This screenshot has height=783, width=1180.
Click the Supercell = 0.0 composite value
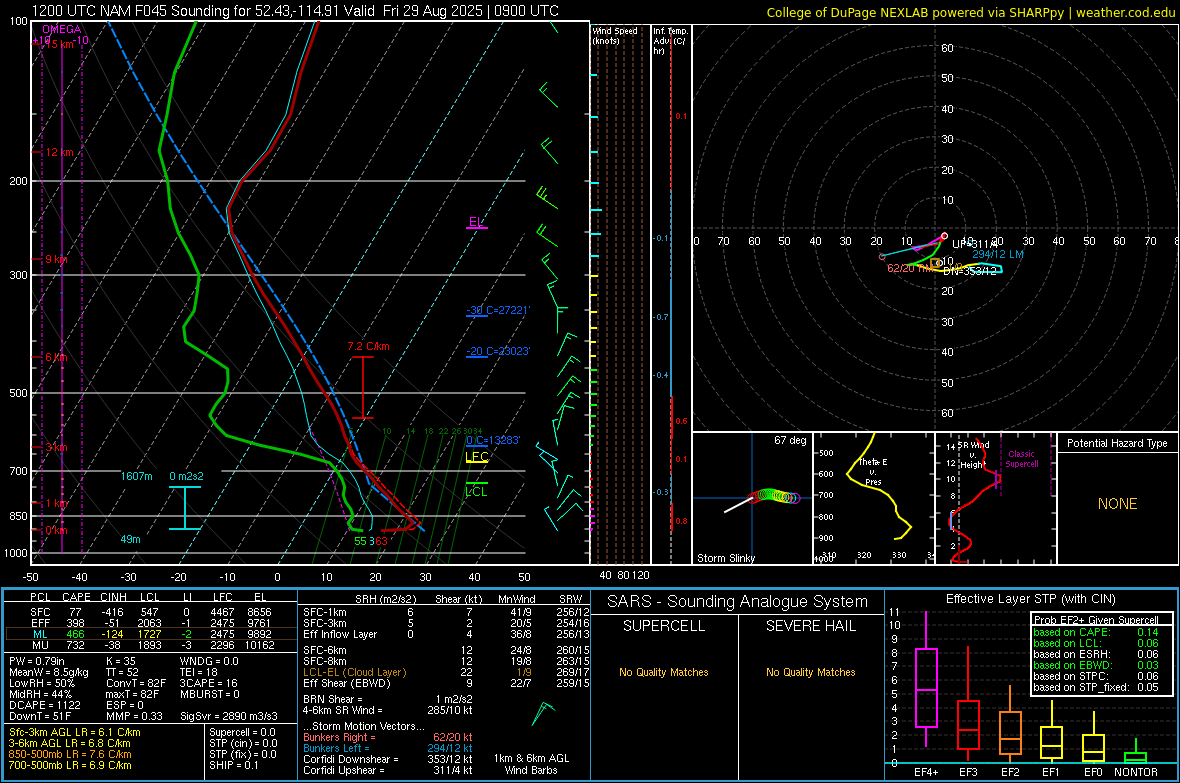[242, 732]
